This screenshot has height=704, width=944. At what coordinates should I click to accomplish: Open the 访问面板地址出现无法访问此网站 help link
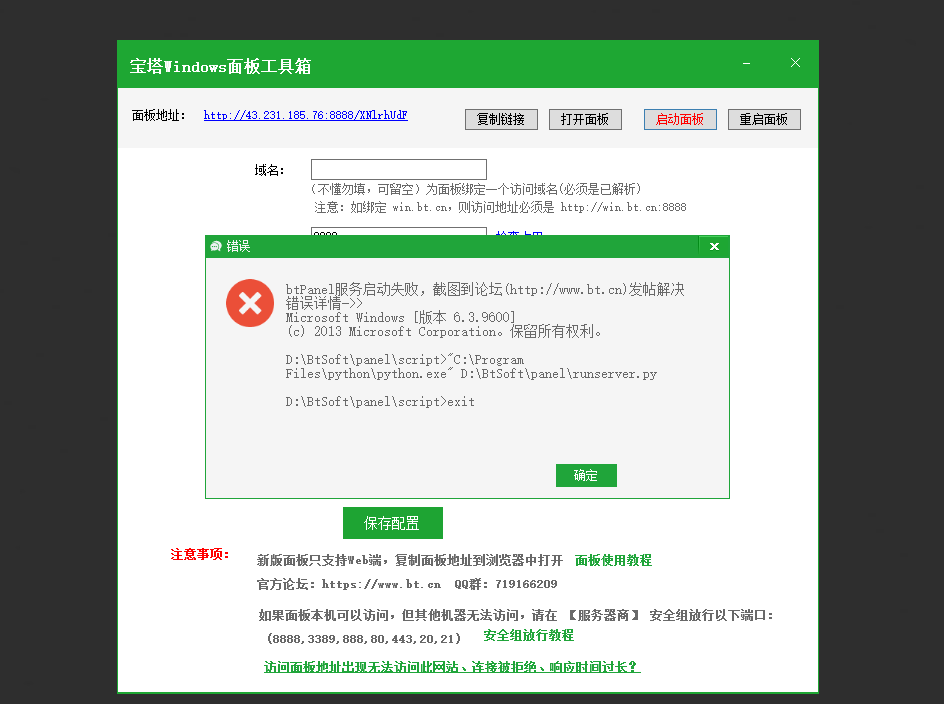click(452, 667)
